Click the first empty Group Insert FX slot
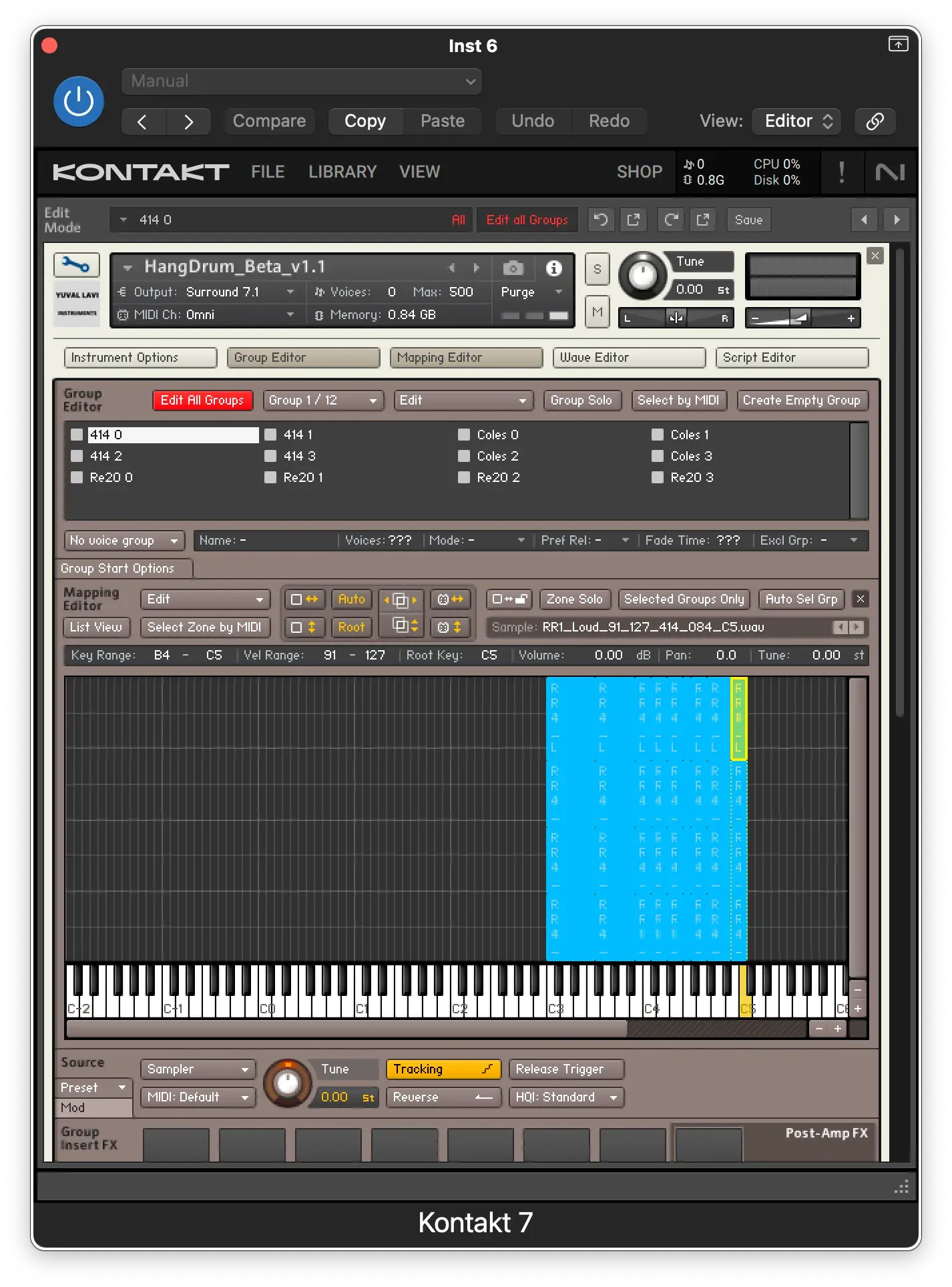Image resolution: width=952 pixels, height=1287 pixels. click(176, 1145)
